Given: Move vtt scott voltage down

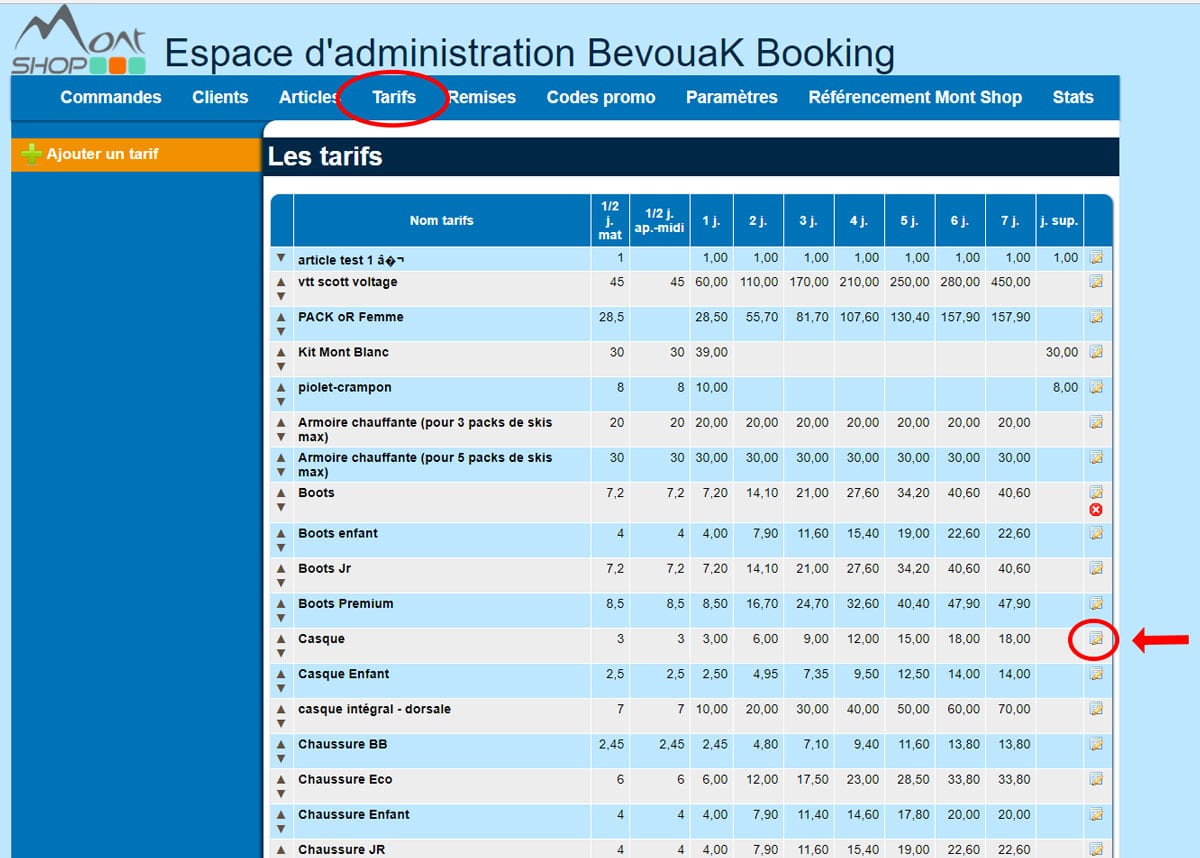Looking at the screenshot, I should pos(281,296).
